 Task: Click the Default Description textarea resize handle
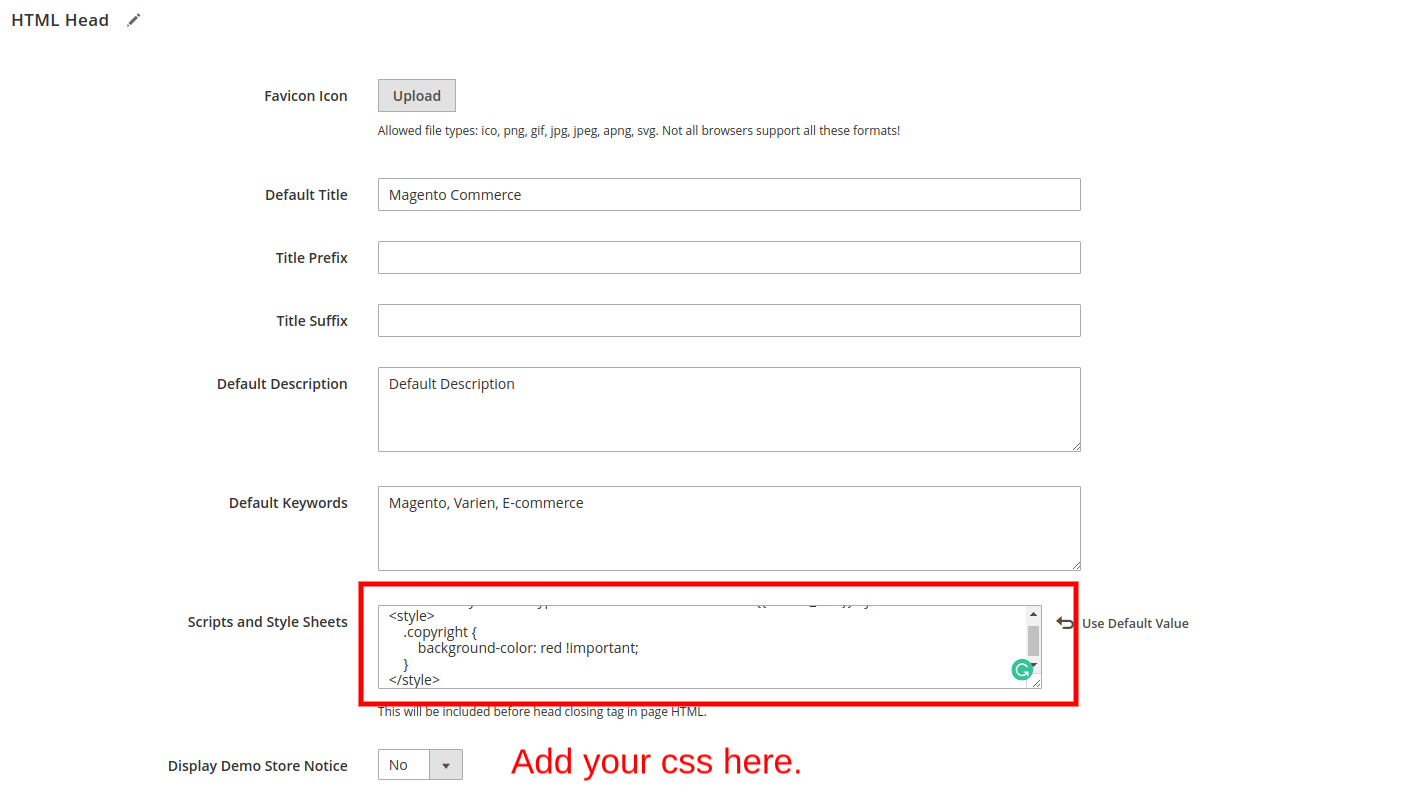1075,446
